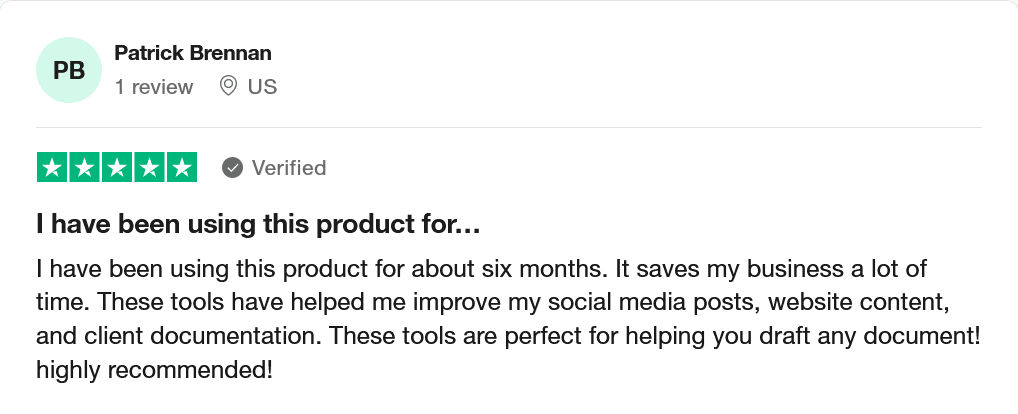Click the first green rating star
This screenshot has width=1018, height=414.
tap(52, 168)
